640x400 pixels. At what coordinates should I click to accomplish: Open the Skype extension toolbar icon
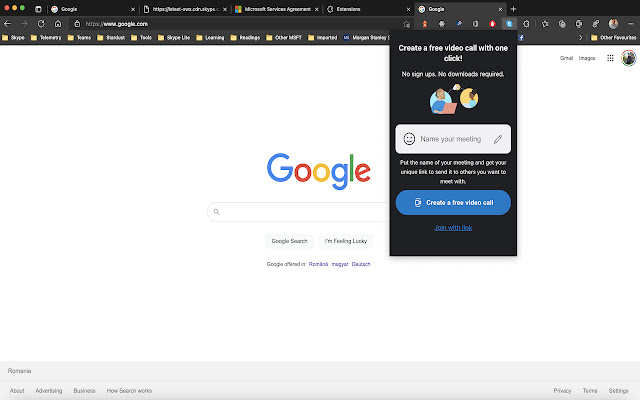(x=509, y=24)
